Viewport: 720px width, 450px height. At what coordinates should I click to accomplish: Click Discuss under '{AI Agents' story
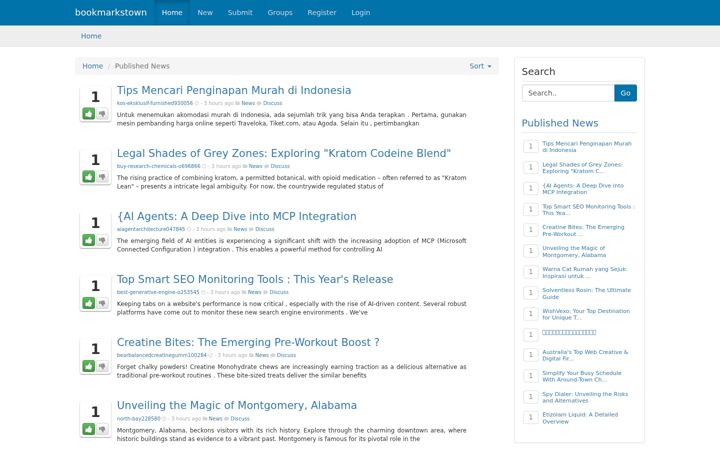264,229
